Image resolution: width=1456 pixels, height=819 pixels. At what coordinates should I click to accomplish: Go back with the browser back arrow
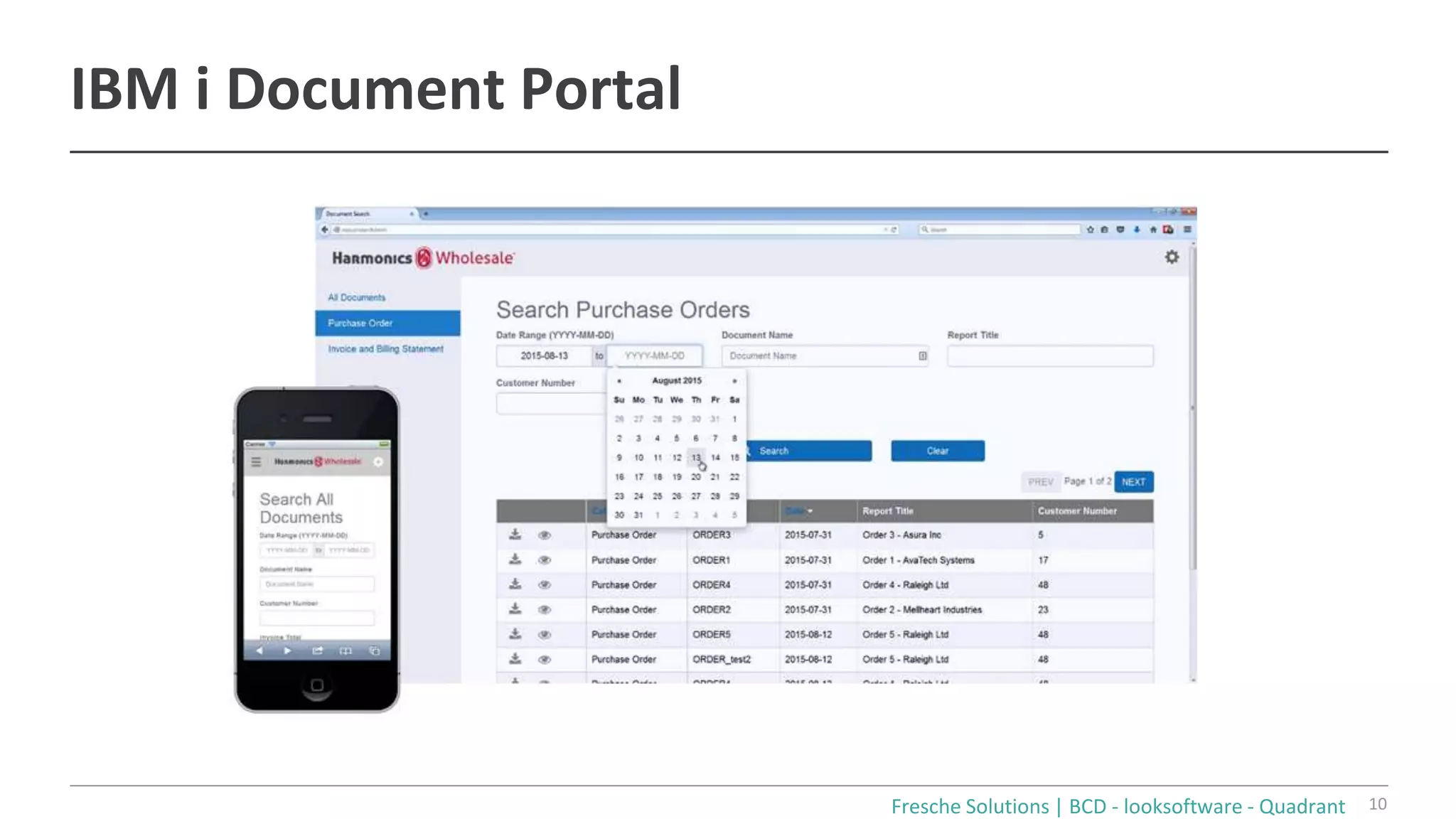325,230
